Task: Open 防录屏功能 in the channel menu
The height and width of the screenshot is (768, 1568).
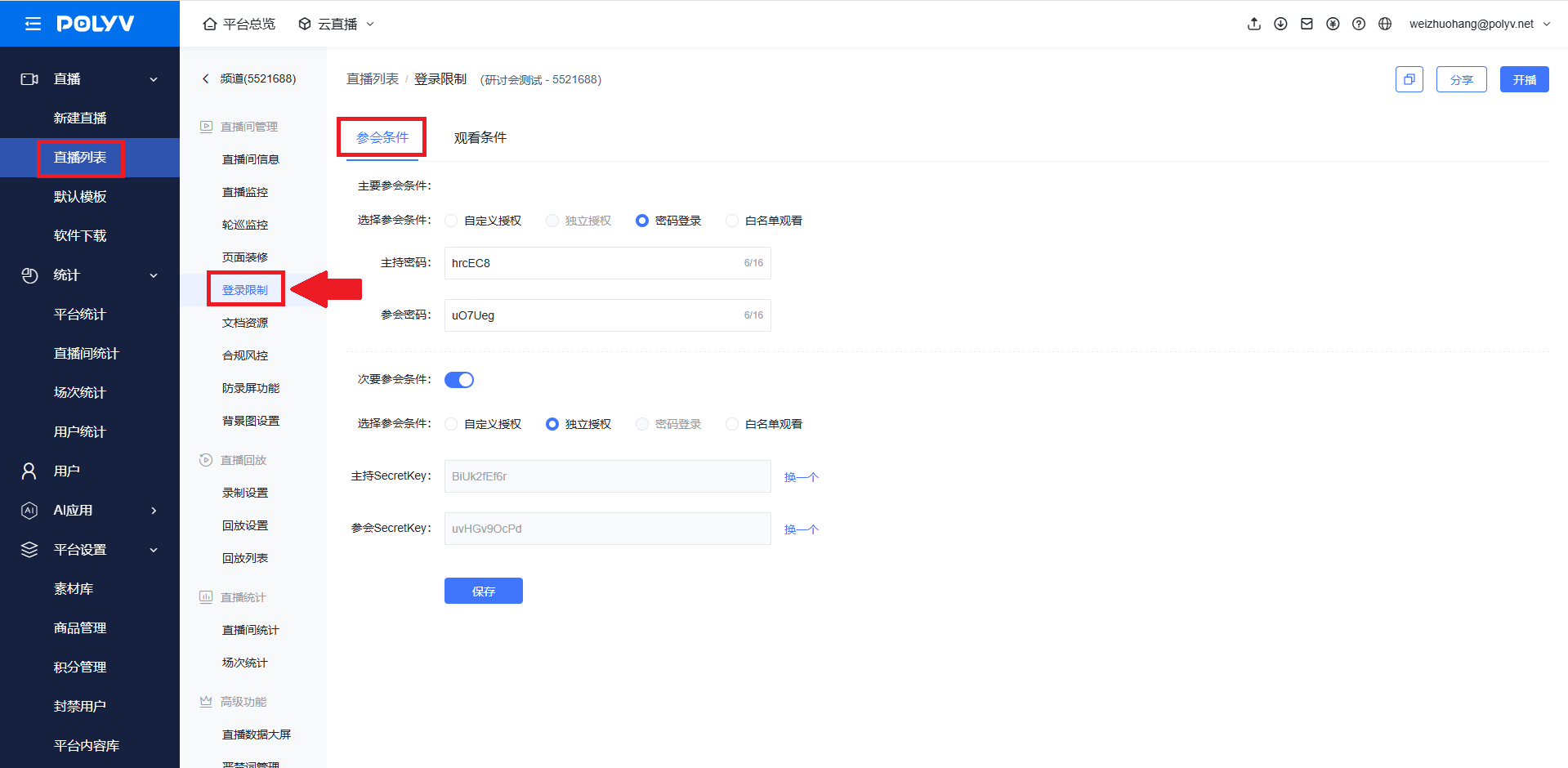Action: pyautogui.click(x=251, y=388)
